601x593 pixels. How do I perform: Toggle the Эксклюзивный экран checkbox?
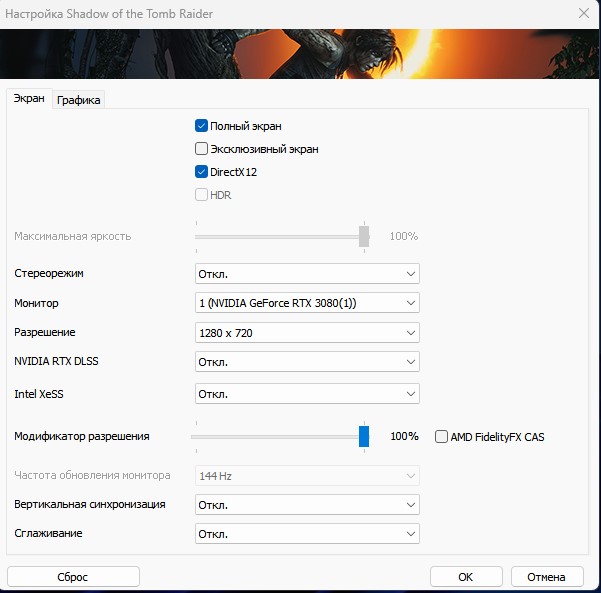click(x=201, y=149)
